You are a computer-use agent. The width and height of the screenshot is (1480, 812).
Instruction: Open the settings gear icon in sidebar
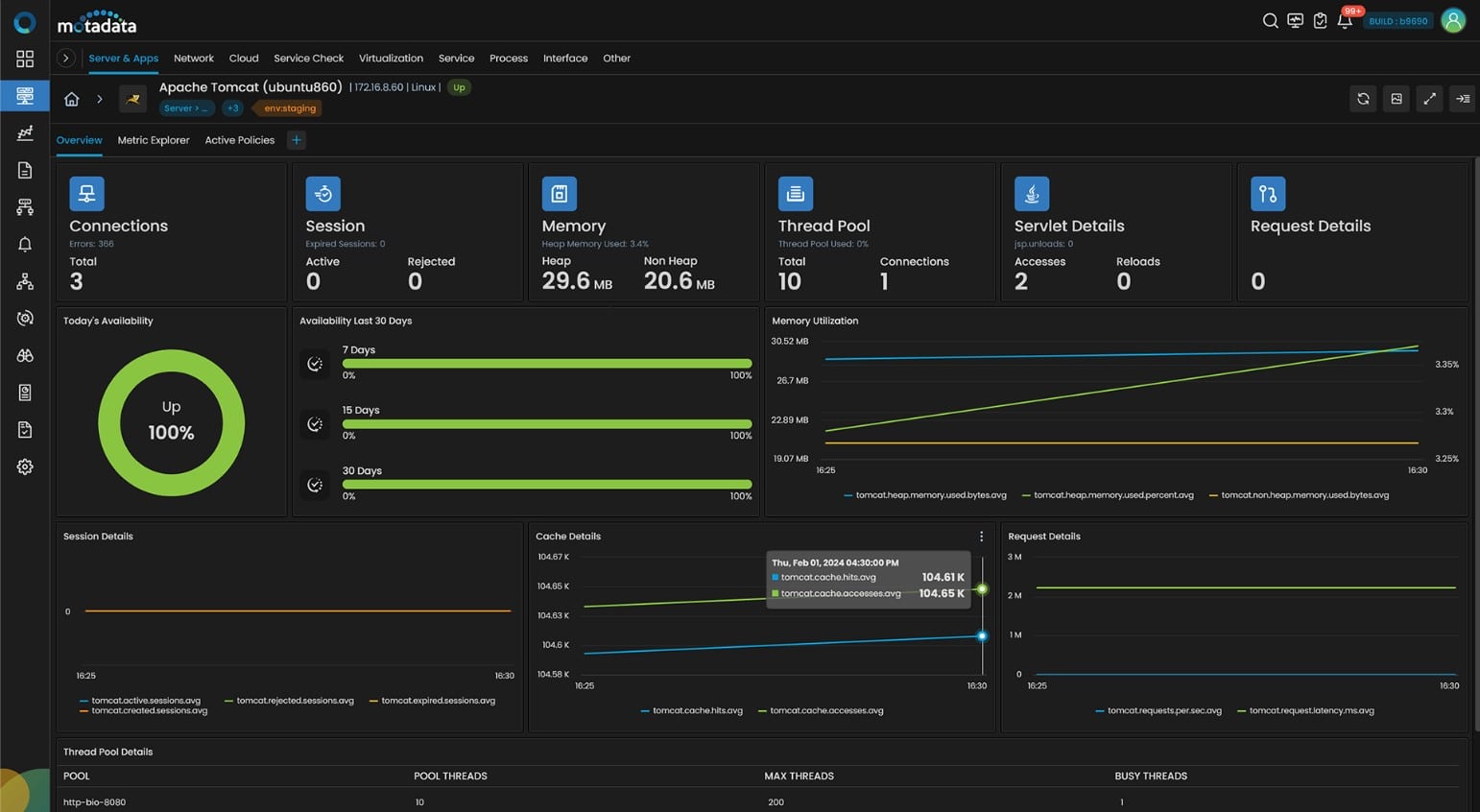pyautogui.click(x=25, y=466)
